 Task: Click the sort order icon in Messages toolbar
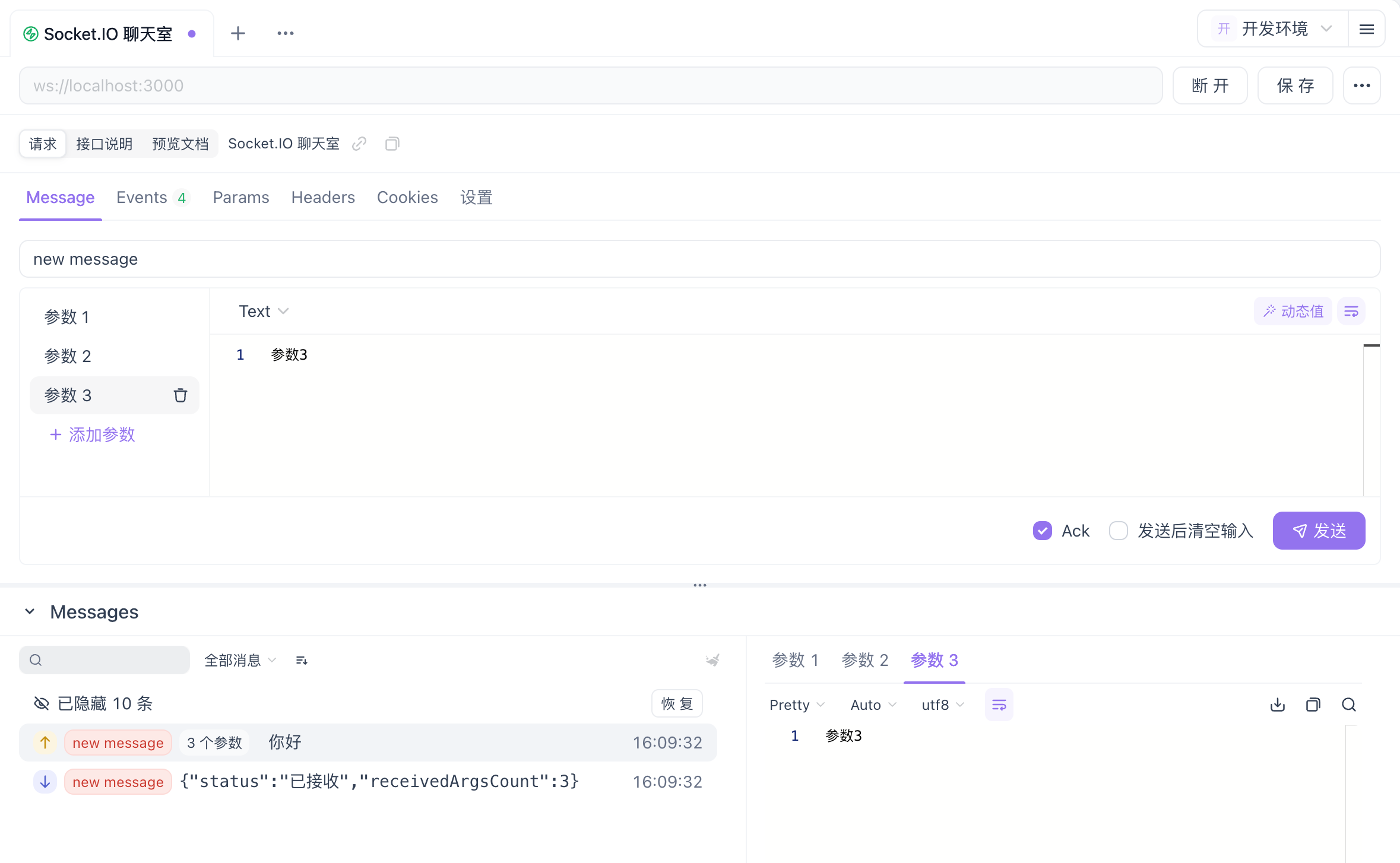click(302, 661)
